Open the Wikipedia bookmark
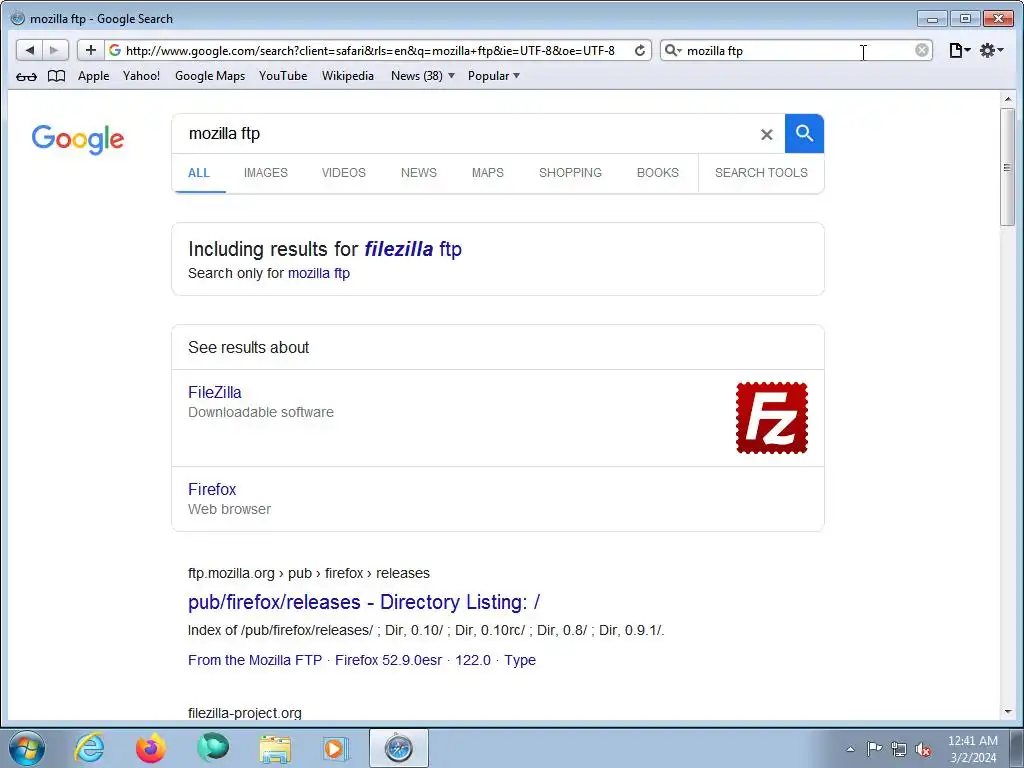The image size is (1024, 768). pyautogui.click(x=347, y=76)
